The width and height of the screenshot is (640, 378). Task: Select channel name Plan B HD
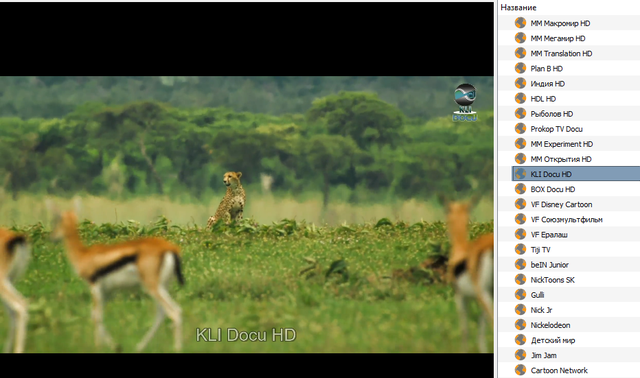[547, 69]
